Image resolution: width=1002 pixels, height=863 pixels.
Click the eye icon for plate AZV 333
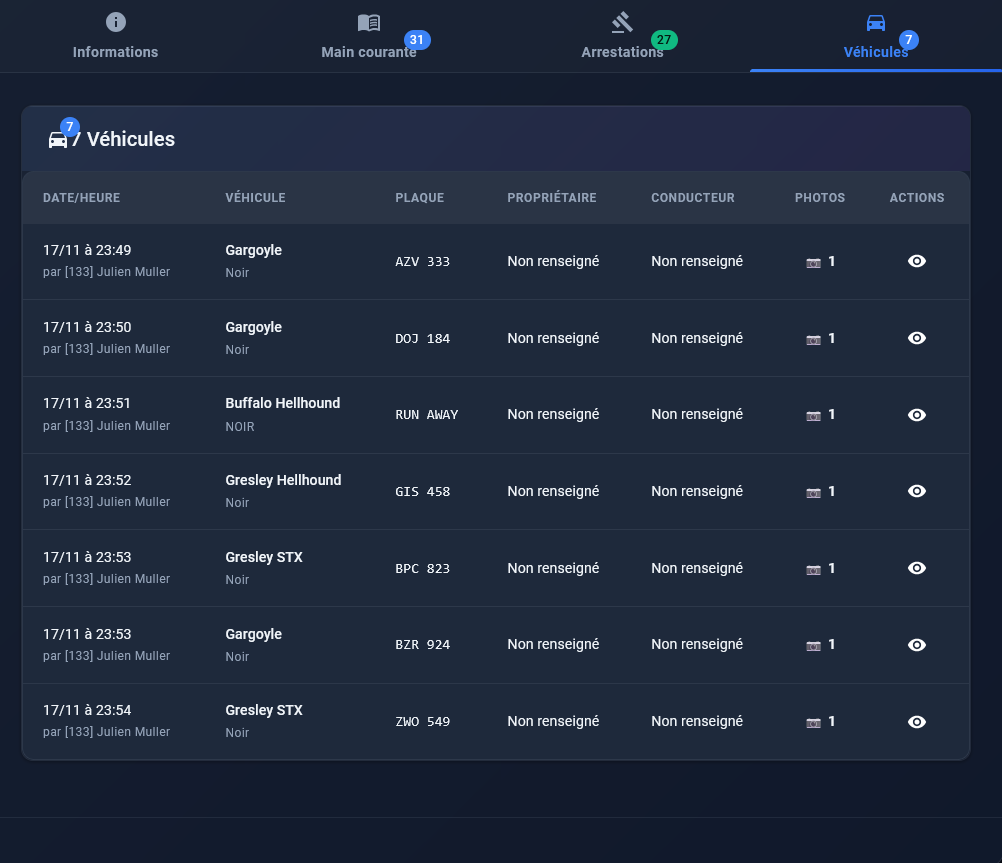(x=916, y=261)
